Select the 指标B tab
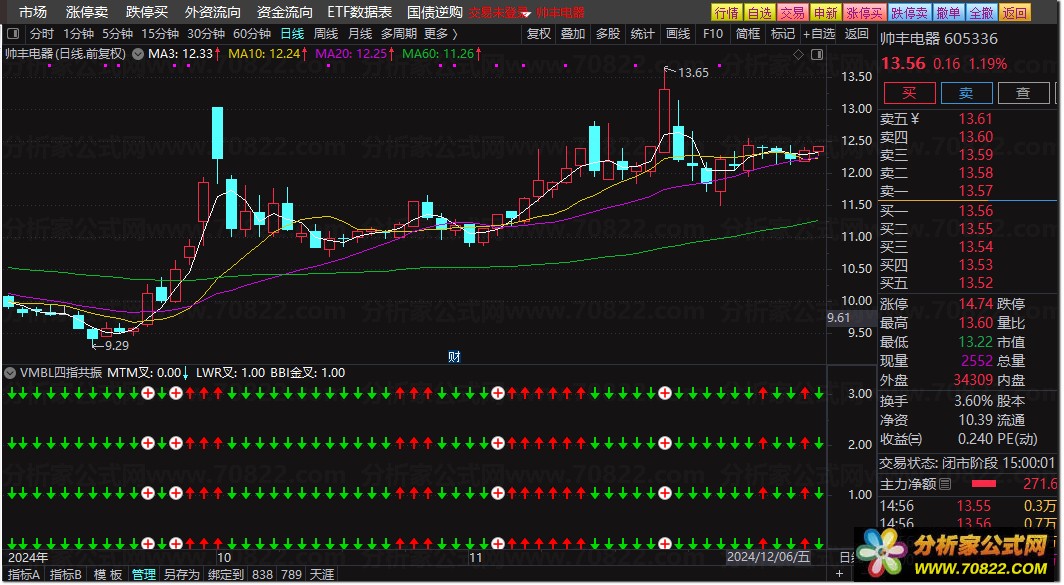This screenshot has width=1064, height=585. pos(66,575)
